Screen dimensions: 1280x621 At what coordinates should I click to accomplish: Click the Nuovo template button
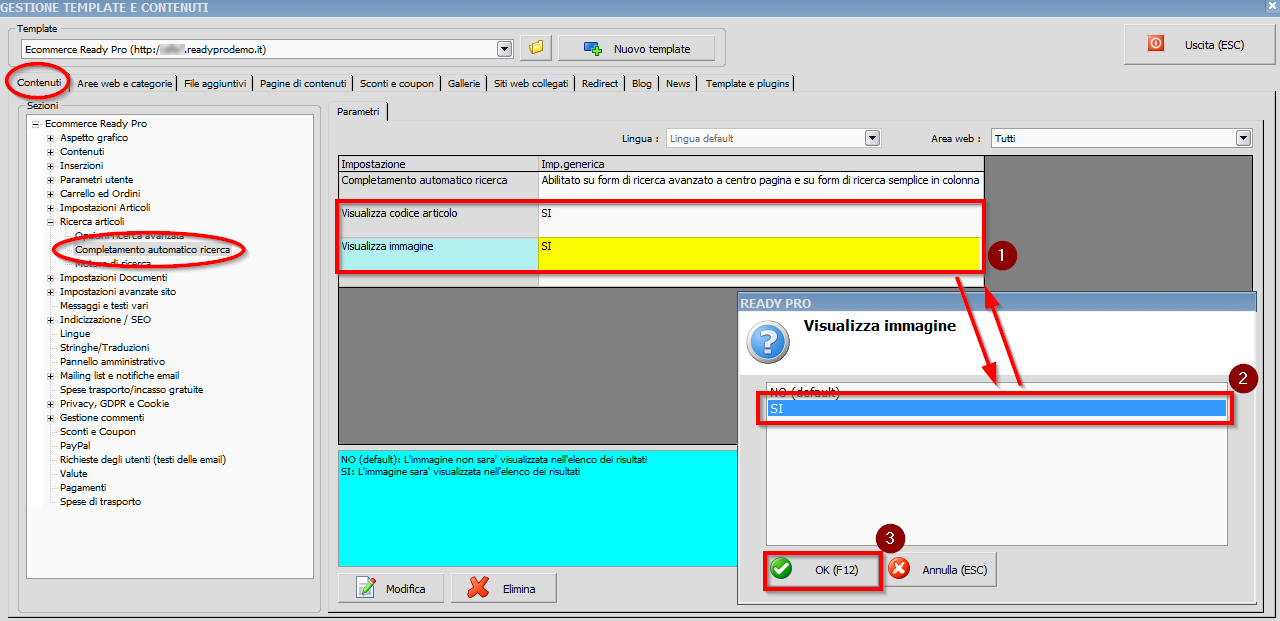[637, 48]
